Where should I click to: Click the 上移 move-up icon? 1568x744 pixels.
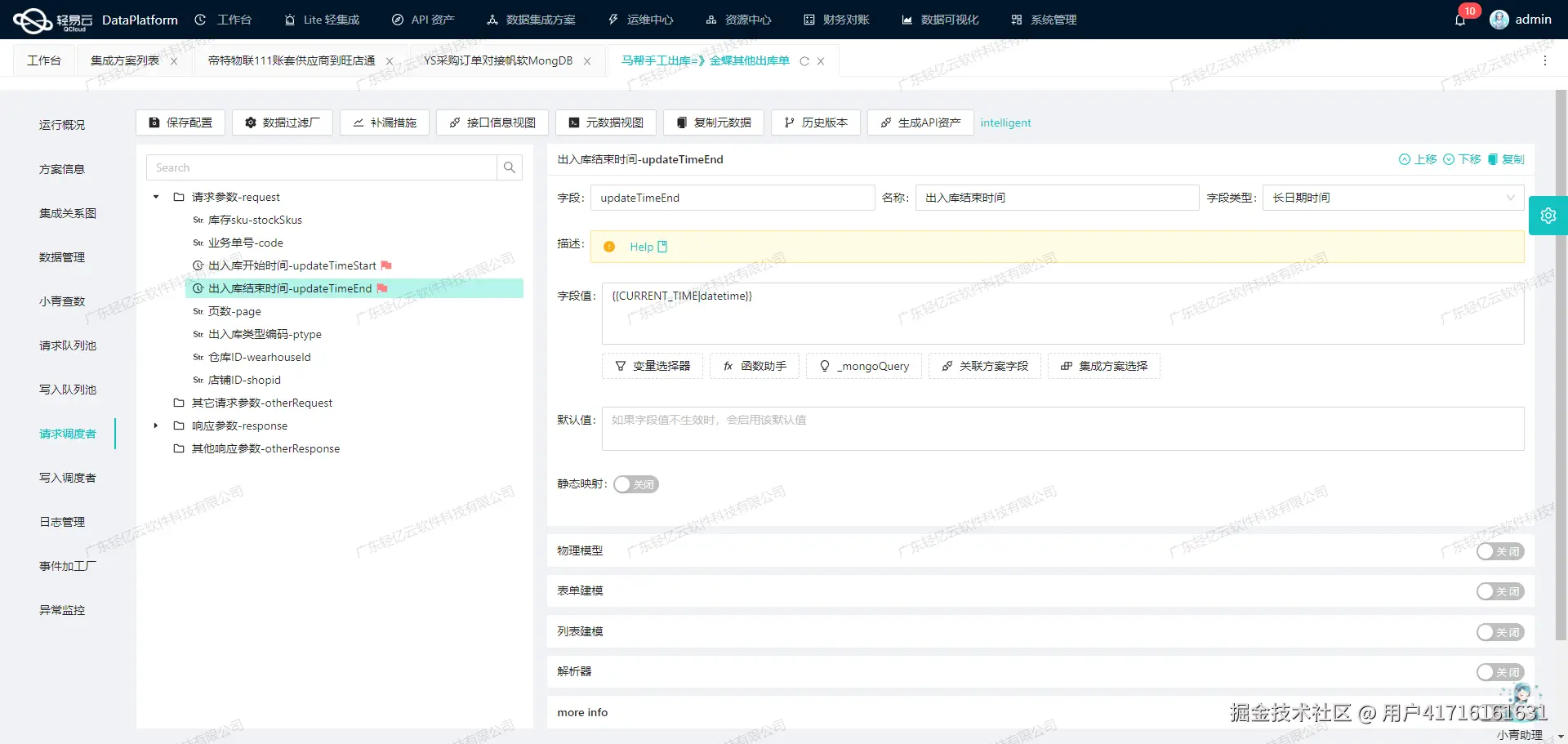pos(1404,159)
